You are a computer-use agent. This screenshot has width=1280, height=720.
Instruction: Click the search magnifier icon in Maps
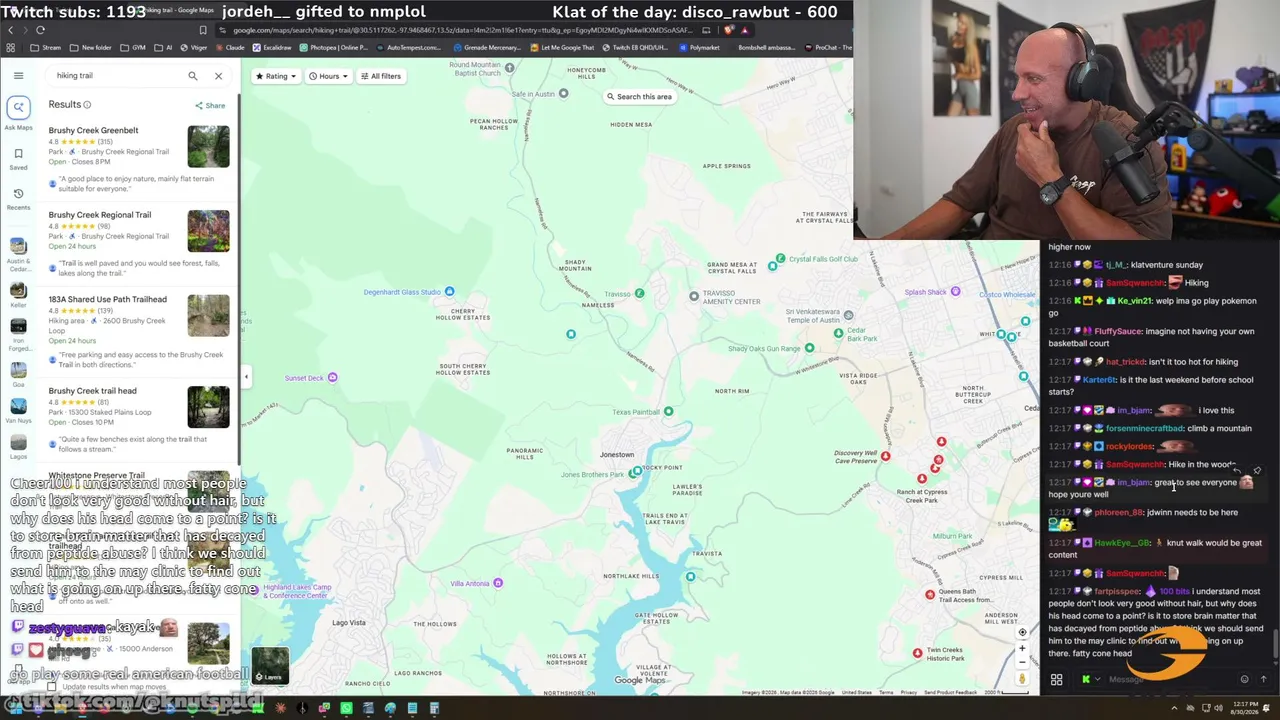click(x=193, y=76)
